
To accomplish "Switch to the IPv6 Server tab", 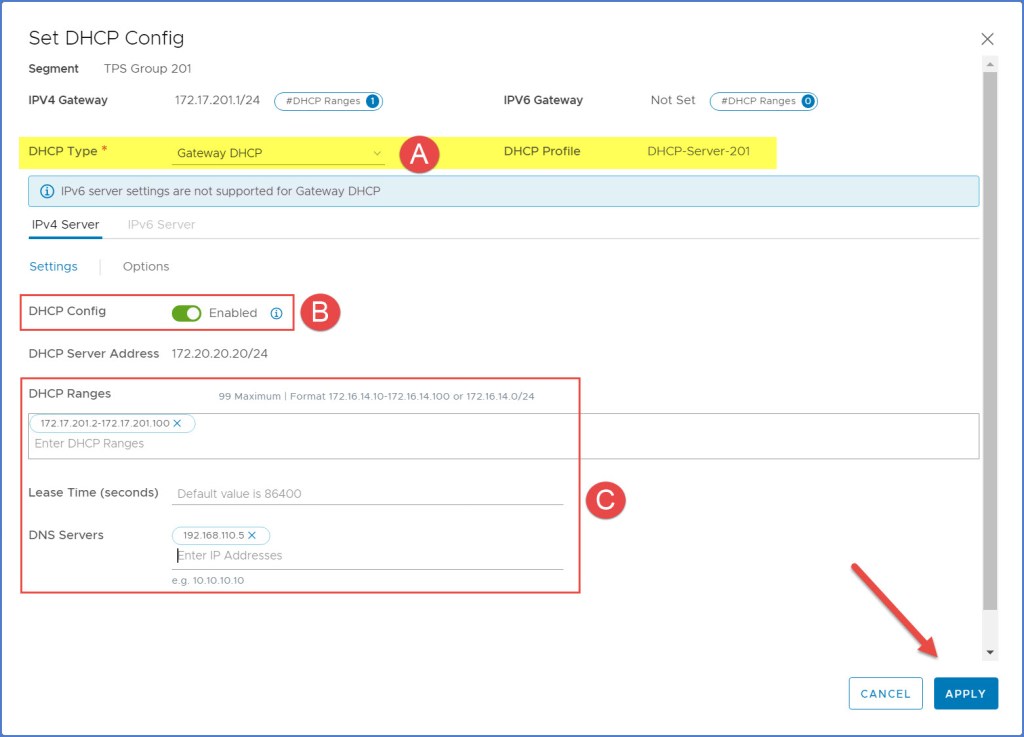I will click(x=161, y=225).
